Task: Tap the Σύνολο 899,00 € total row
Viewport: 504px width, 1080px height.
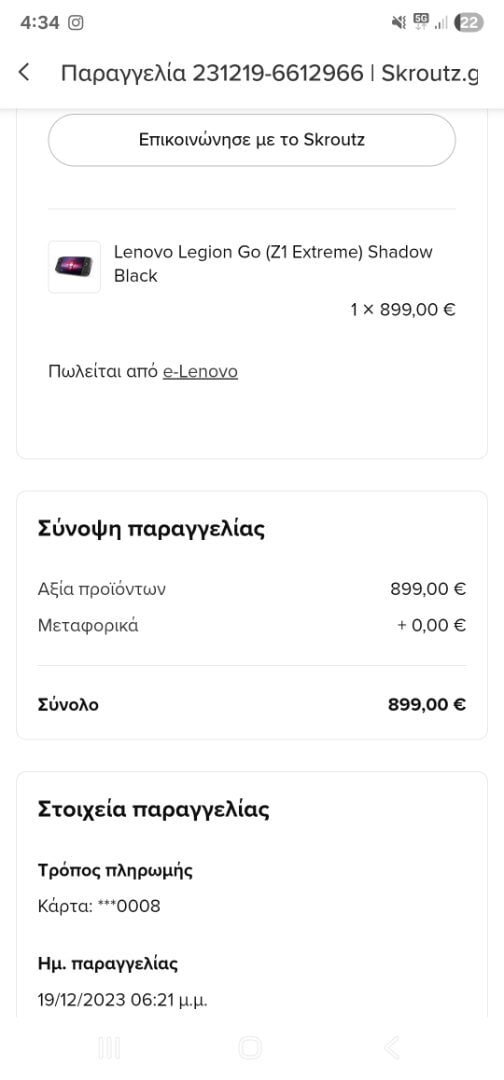Action: (252, 705)
